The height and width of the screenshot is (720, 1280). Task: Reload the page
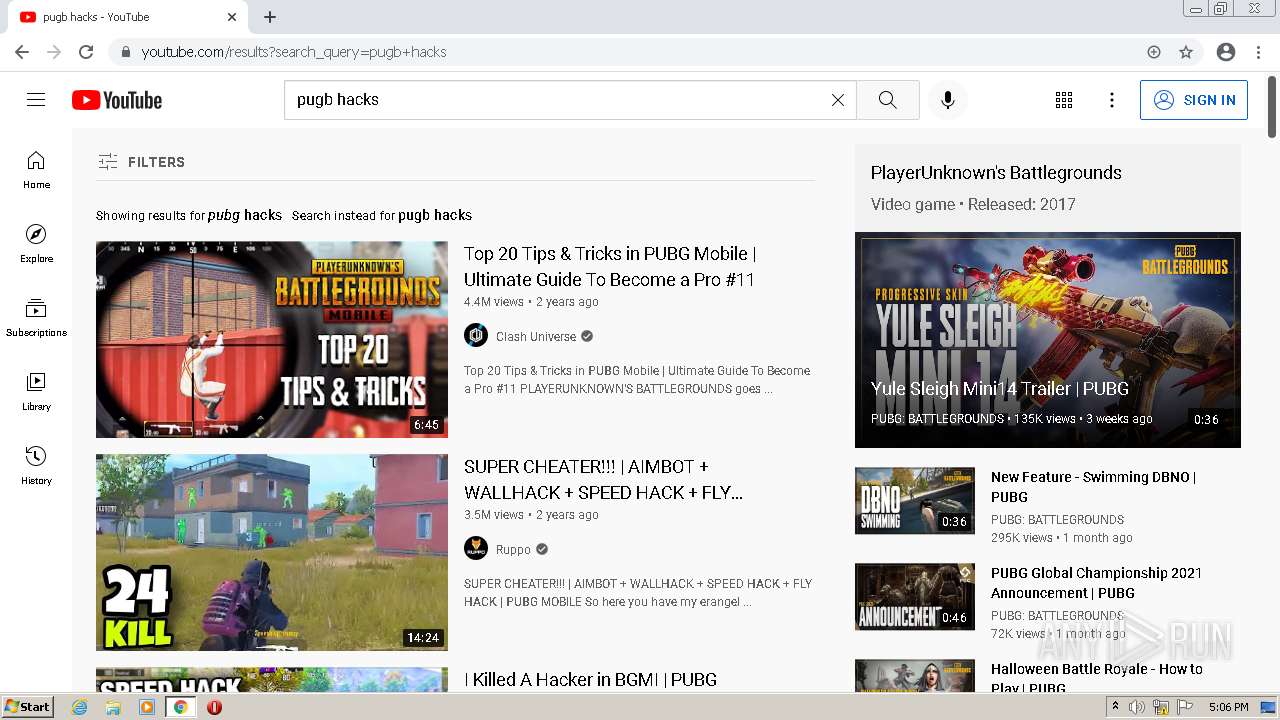[x=86, y=52]
